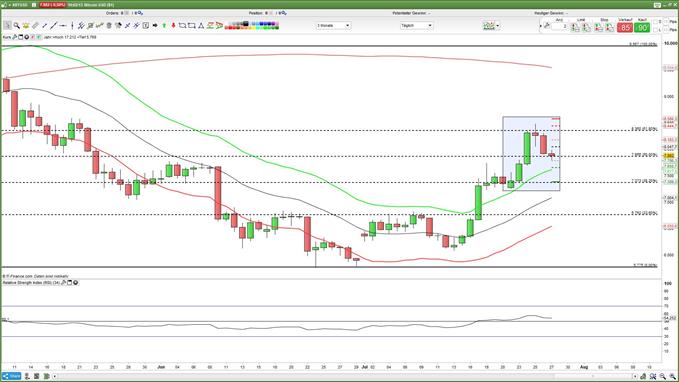Pick the black color swatch

pos(246,23)
